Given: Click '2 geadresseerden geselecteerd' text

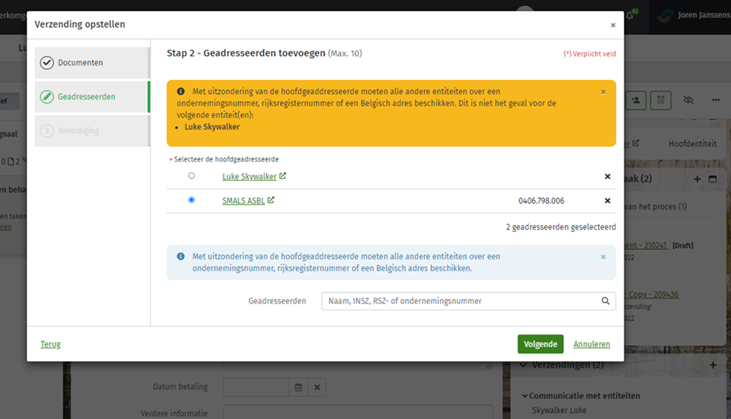Looking at the screenshot, I should pyautogui.click(x=561, y=227).
